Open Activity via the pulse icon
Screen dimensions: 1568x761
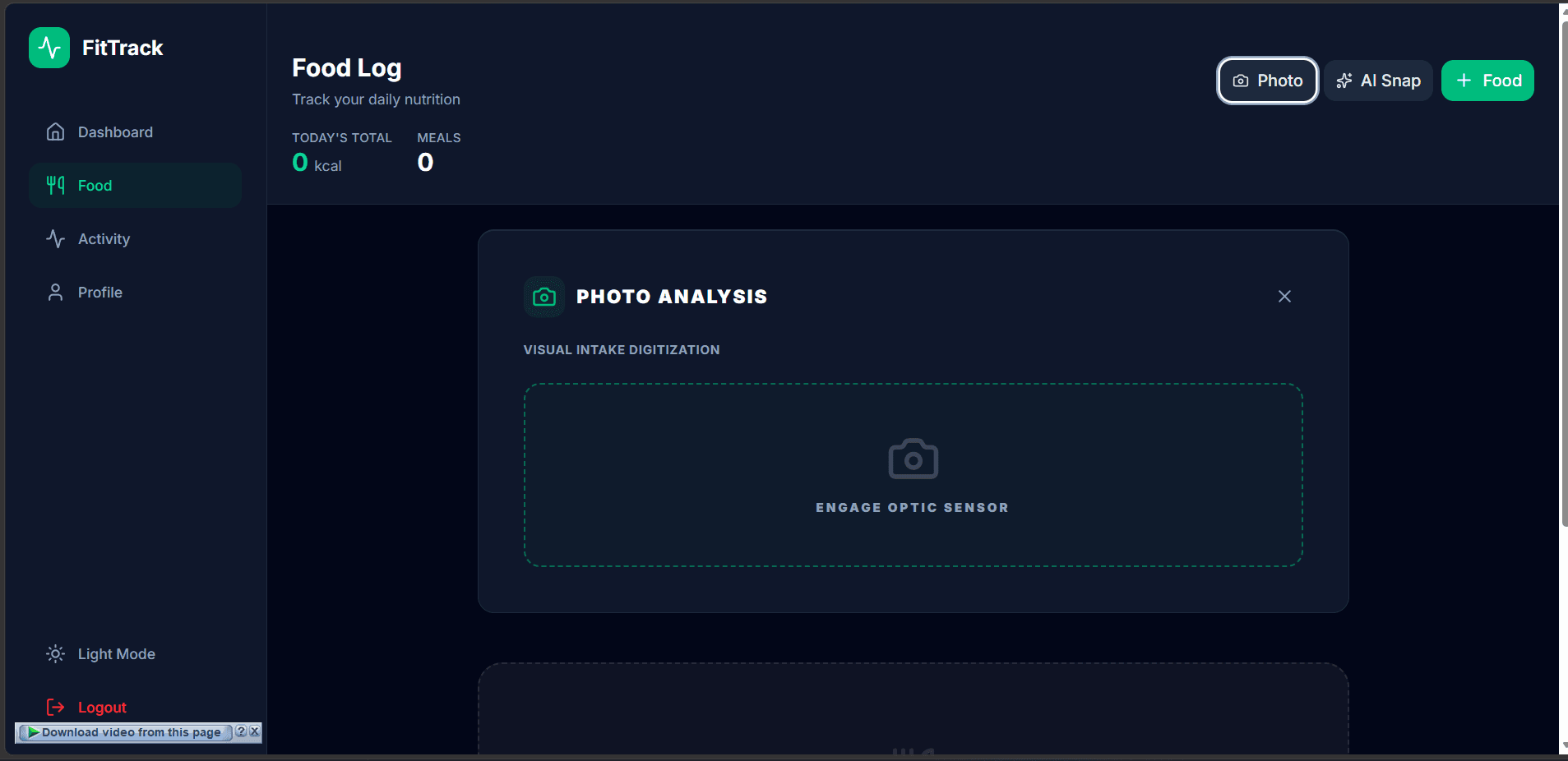tap(55, 238)
